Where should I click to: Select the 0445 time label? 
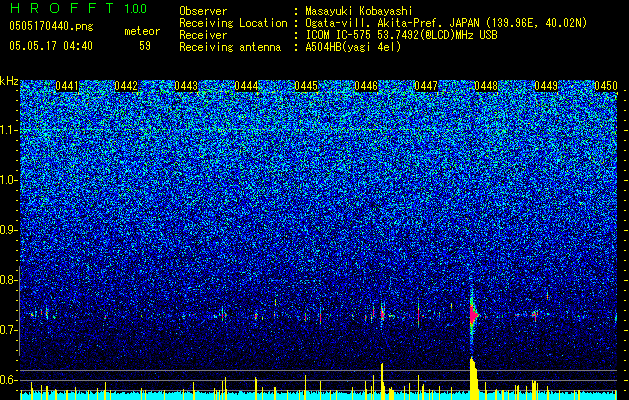(306, 86)
